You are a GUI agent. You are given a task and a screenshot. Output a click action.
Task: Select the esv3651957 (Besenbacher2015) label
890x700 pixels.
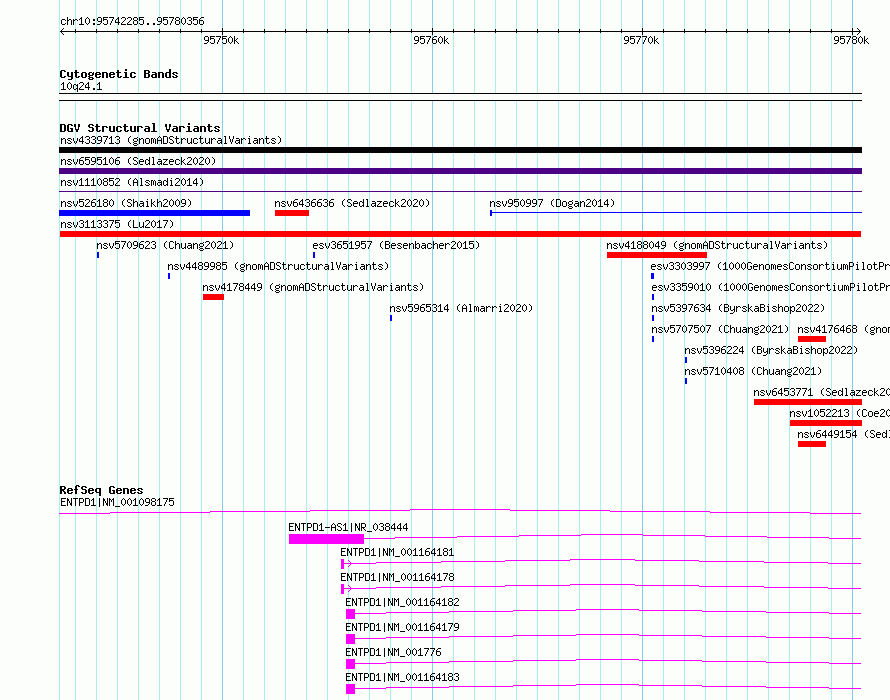(x=396, y=245)
